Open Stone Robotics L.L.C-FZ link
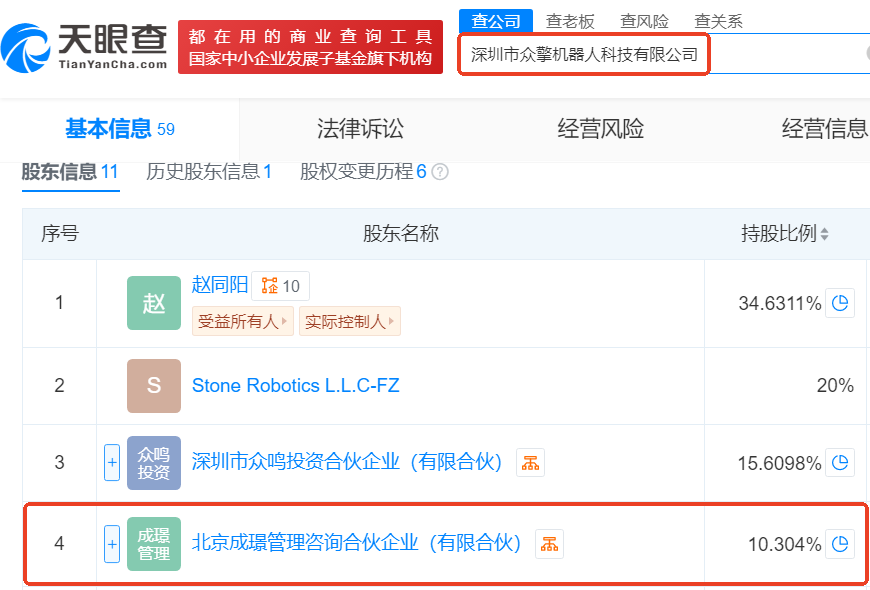870x590 pixels. click(x=296, y=386)
